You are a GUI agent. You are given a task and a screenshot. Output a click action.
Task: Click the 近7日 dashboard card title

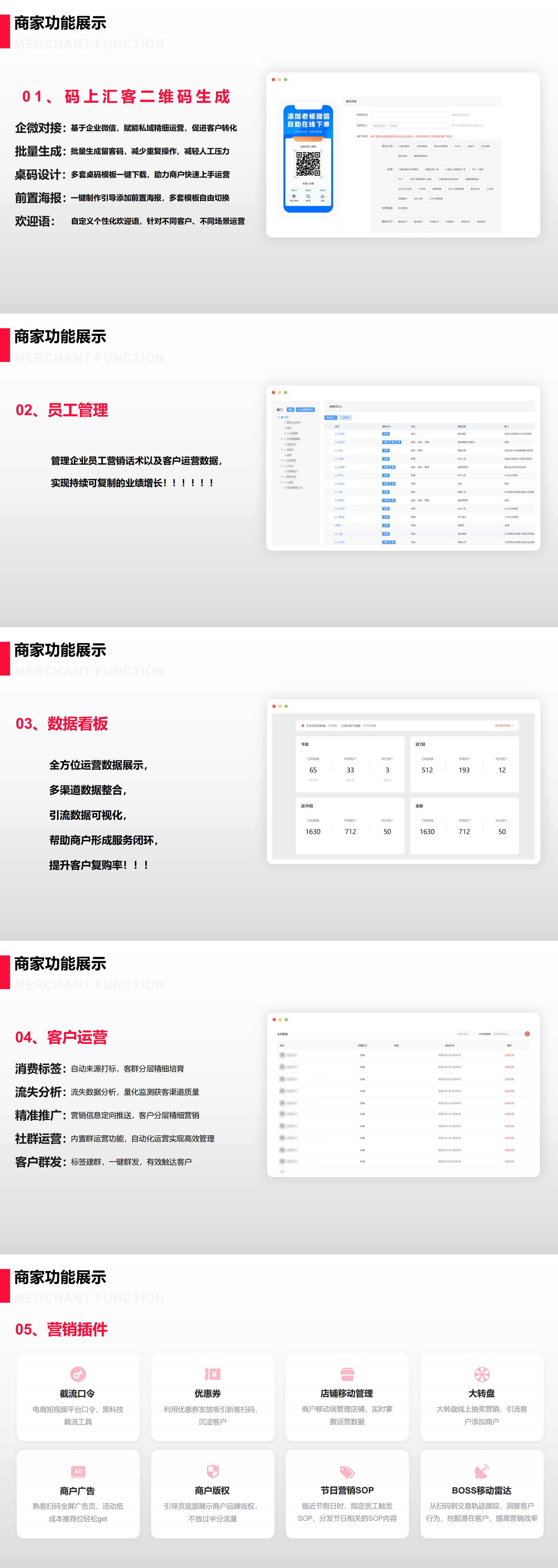[421, 744]
